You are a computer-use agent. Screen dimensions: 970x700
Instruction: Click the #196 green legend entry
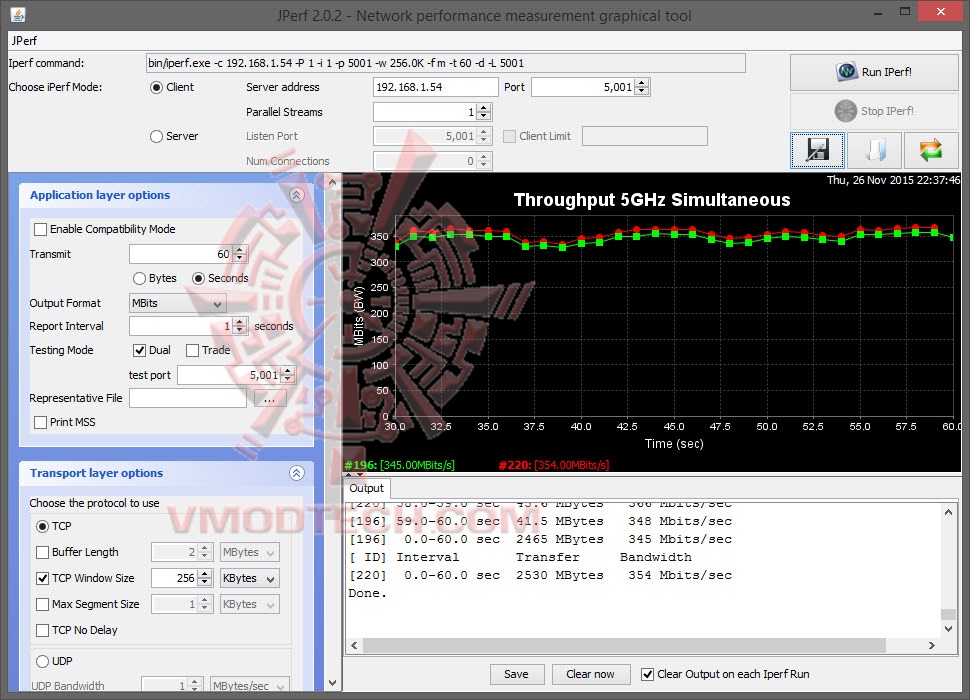[400, 465]
